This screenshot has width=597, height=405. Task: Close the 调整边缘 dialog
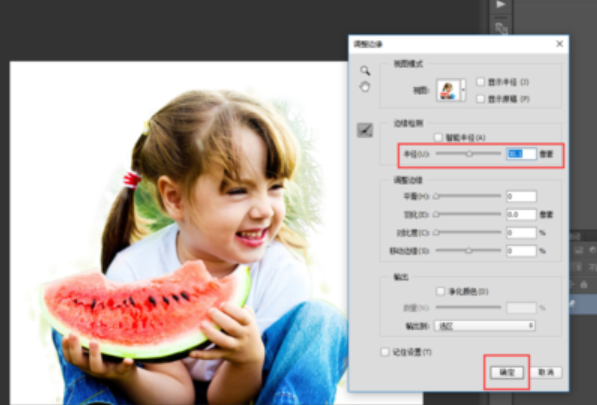pyautogui.click(x=559, y=44)
